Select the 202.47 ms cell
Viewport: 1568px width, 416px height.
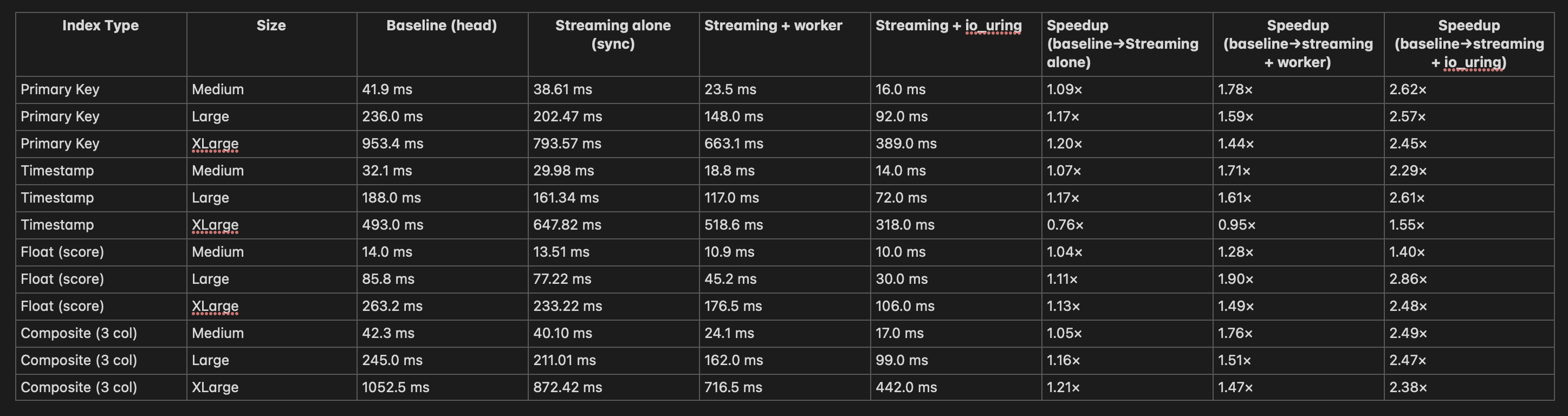point(567,117)
